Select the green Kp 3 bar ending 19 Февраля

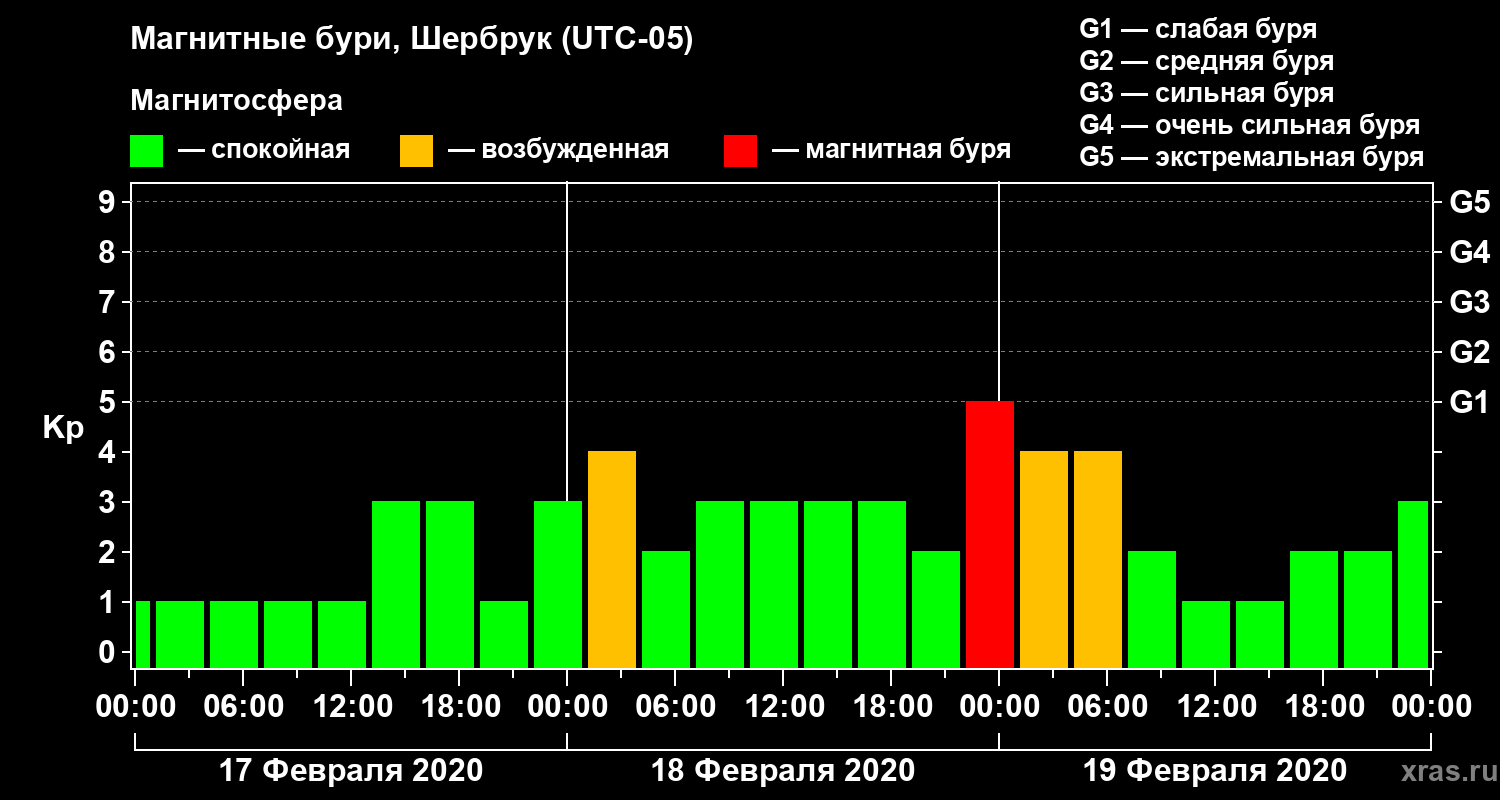[x=1413, y=584]
